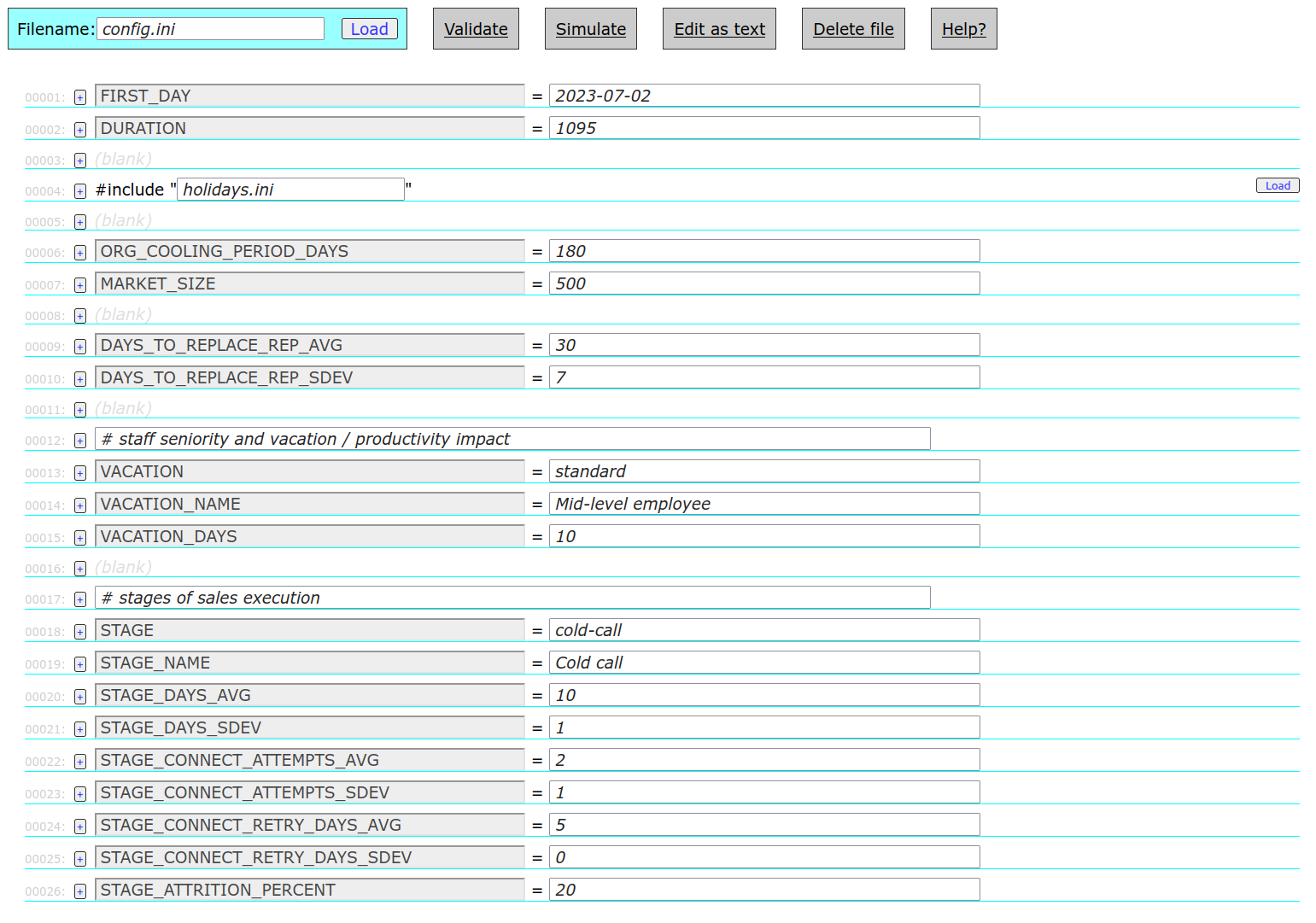1316x923 pixels.
Task: Click the plus icon beside MARKET_SIZE
Action: click(80, 285)
